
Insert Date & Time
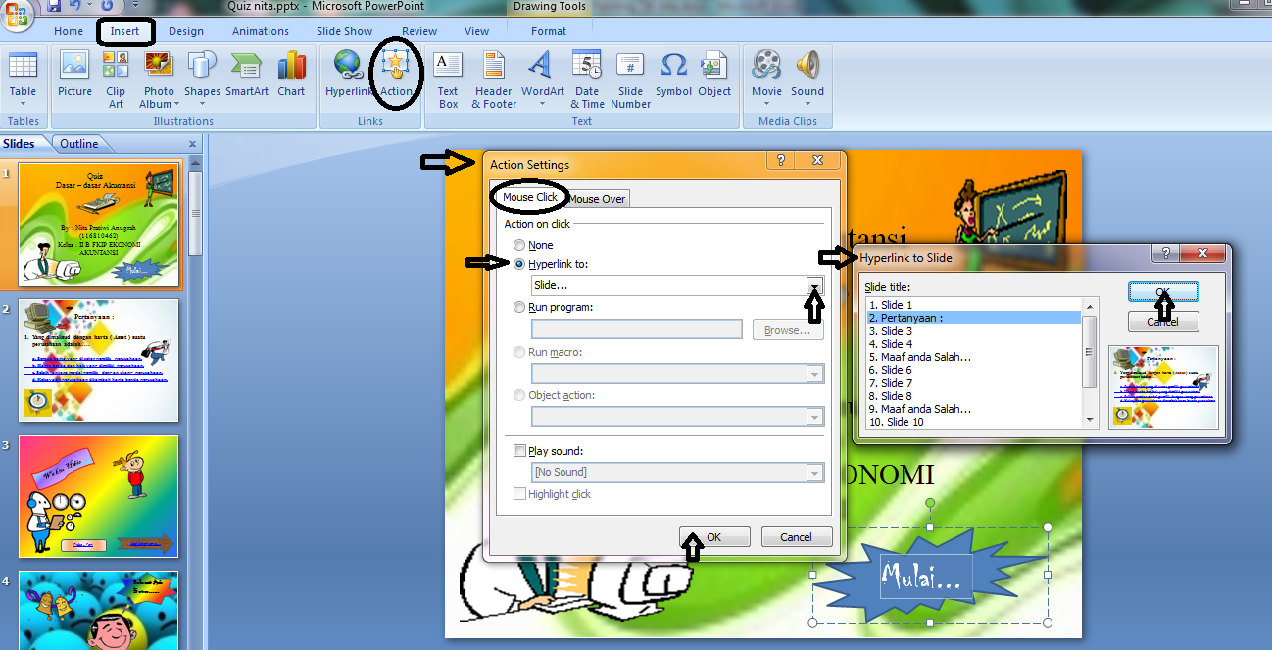[x=587, y=79]
